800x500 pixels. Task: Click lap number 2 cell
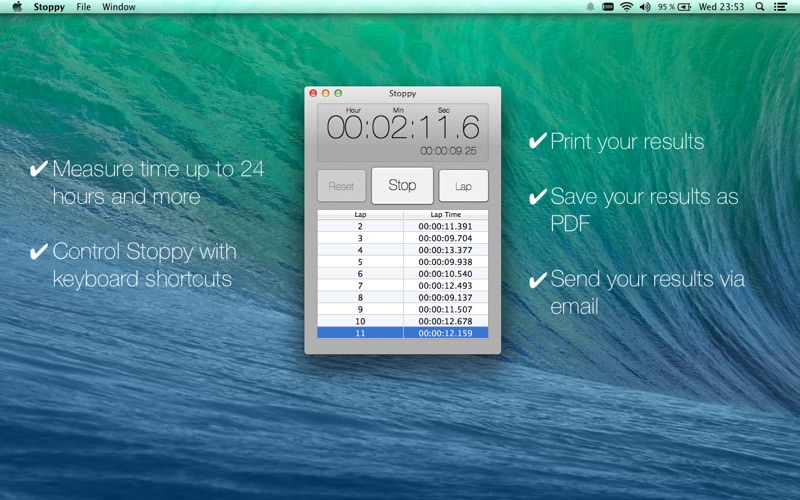pos(360,226)
